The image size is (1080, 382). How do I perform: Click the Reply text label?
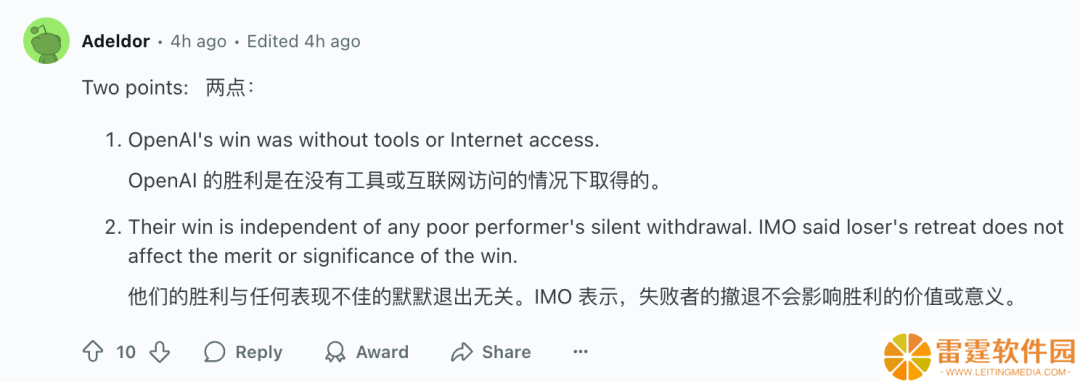click(x=259, y=352)
